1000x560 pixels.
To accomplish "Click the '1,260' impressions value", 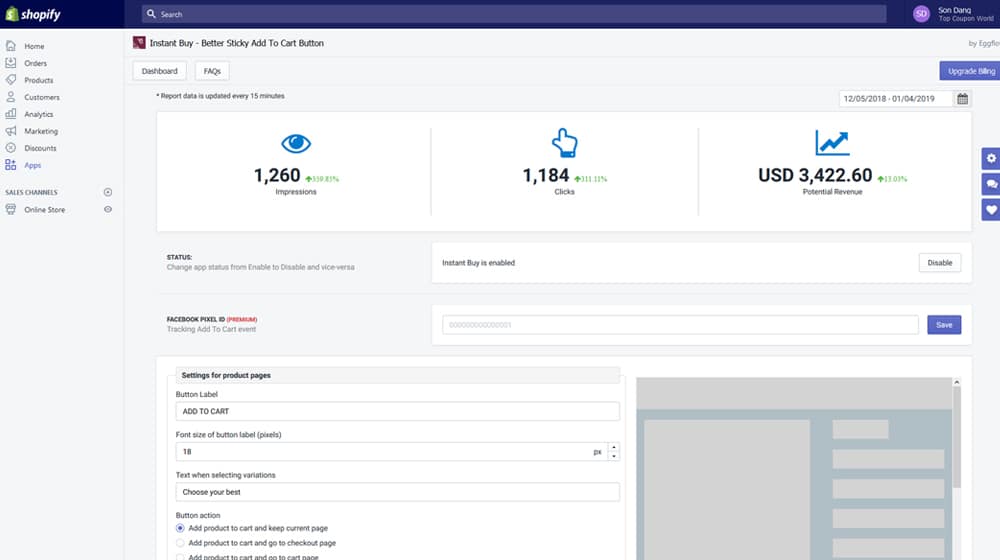I will pos(277,175).
